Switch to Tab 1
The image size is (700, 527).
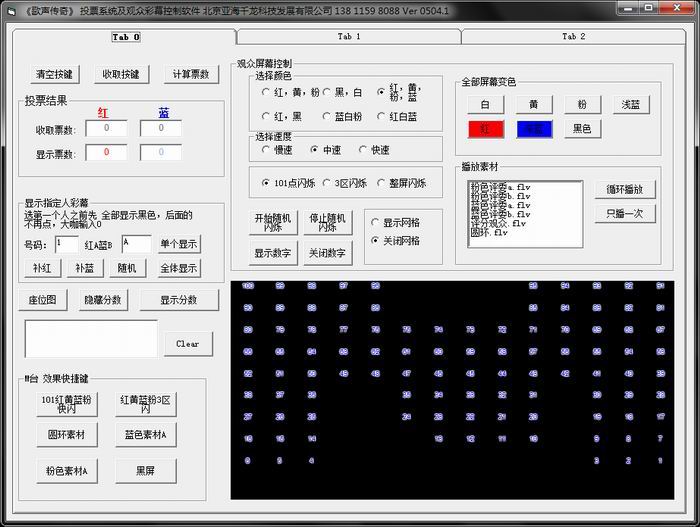(348, 36)
